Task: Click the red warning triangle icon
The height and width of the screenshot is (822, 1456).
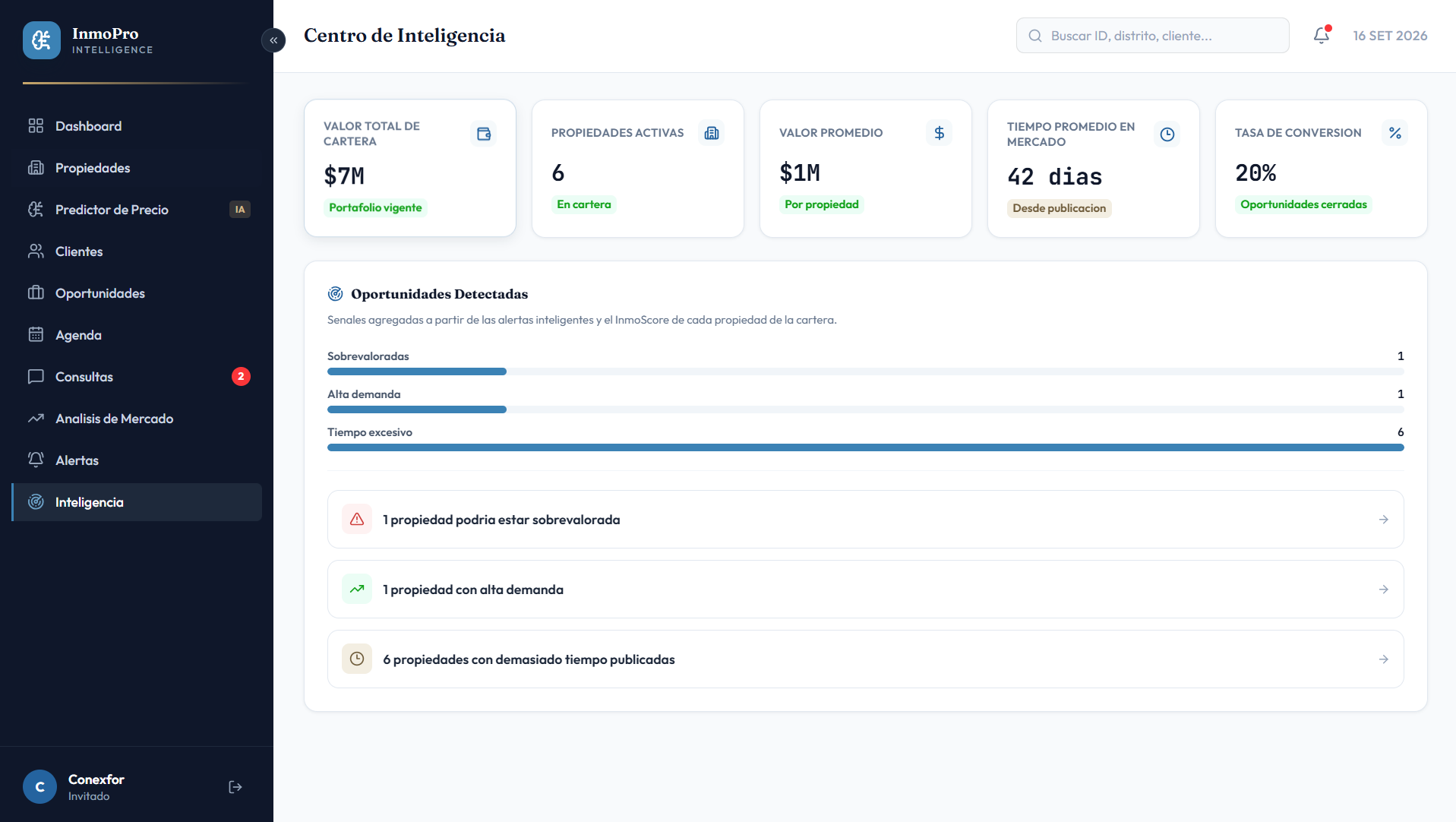Action: click(357, 520)
